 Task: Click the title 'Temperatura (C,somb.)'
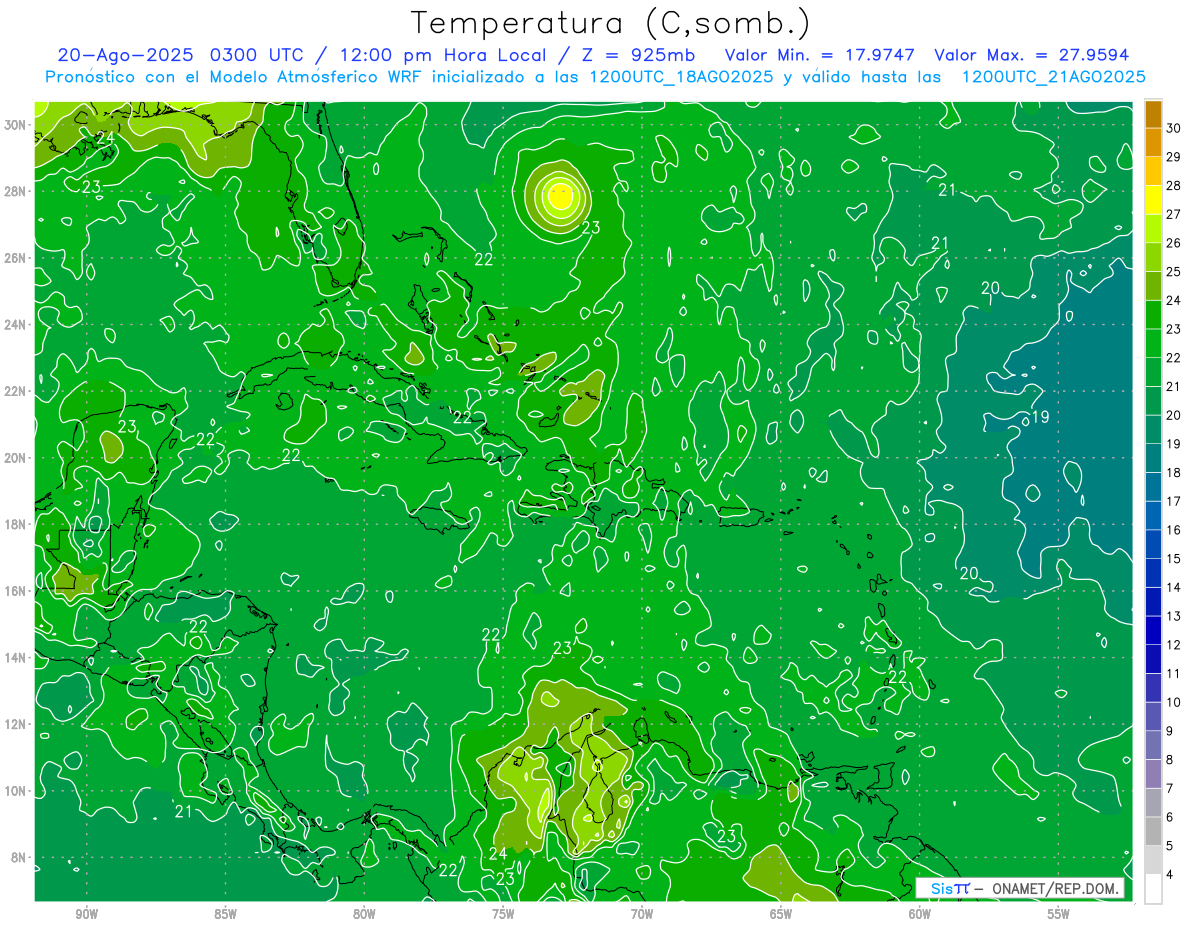(611, 23)
